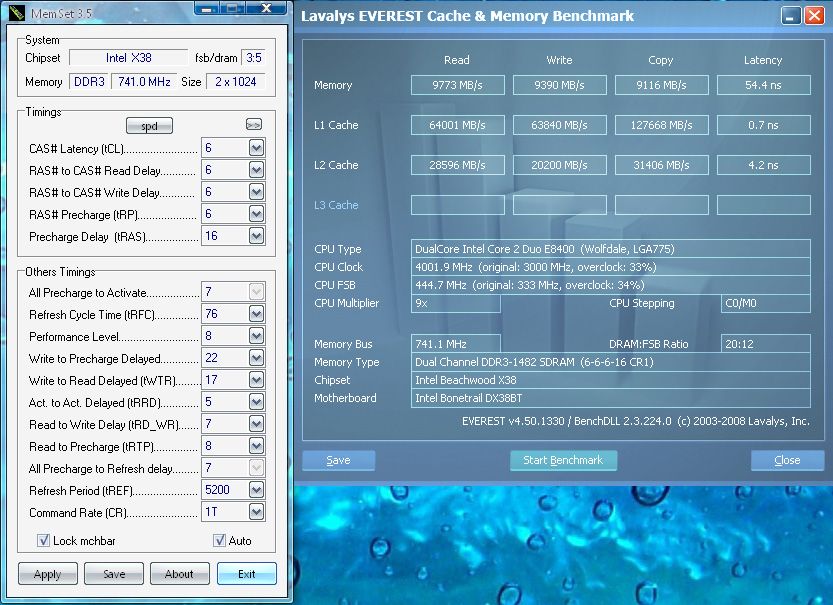Open Write to Read Delayed (tWTR) dropdown
This screenshot has width=833, height=605.
pos(257,380)
